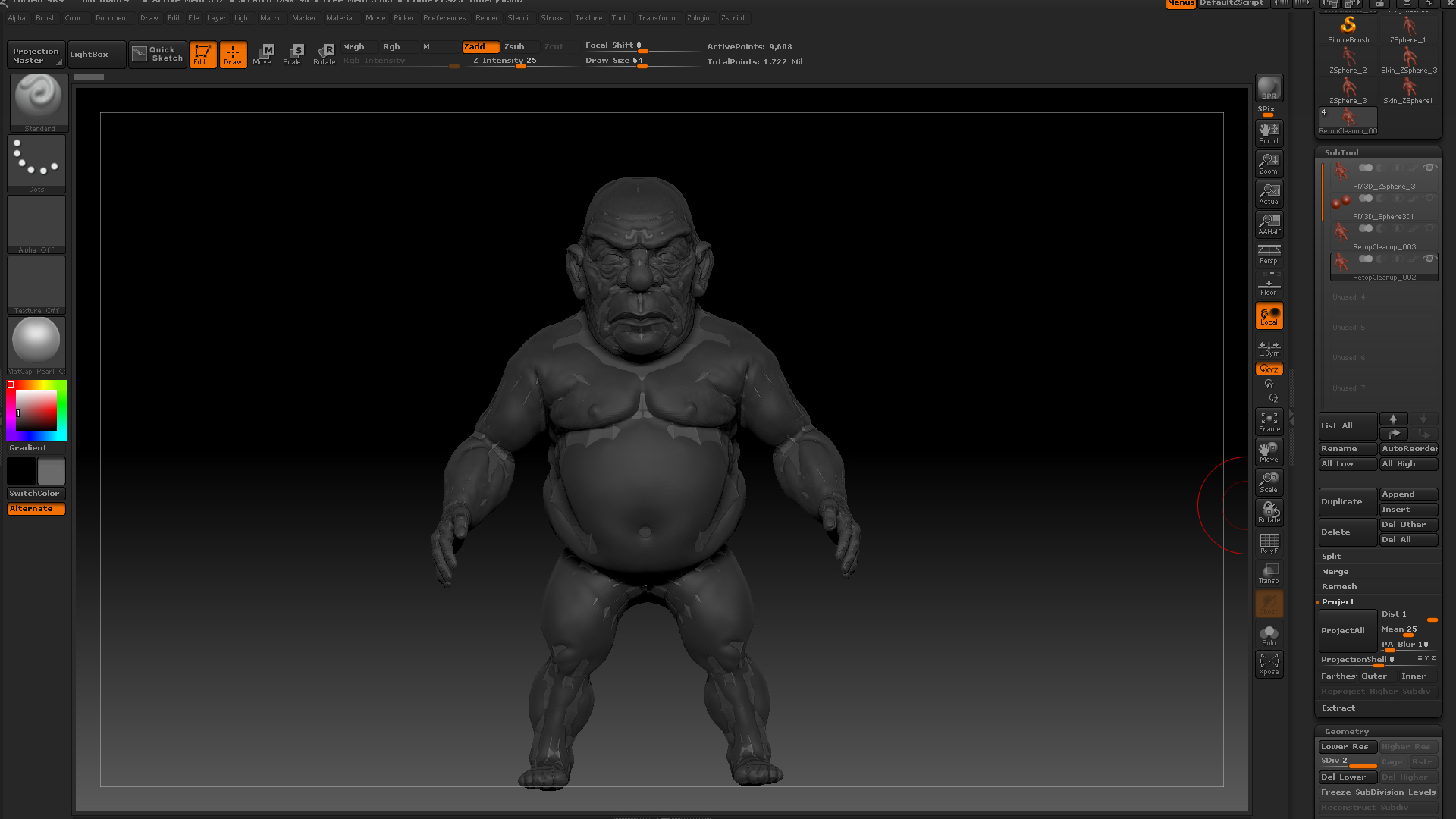Toggle Zadd sculpt mode
Viewport: 1456px width, 819px height.
481,47
